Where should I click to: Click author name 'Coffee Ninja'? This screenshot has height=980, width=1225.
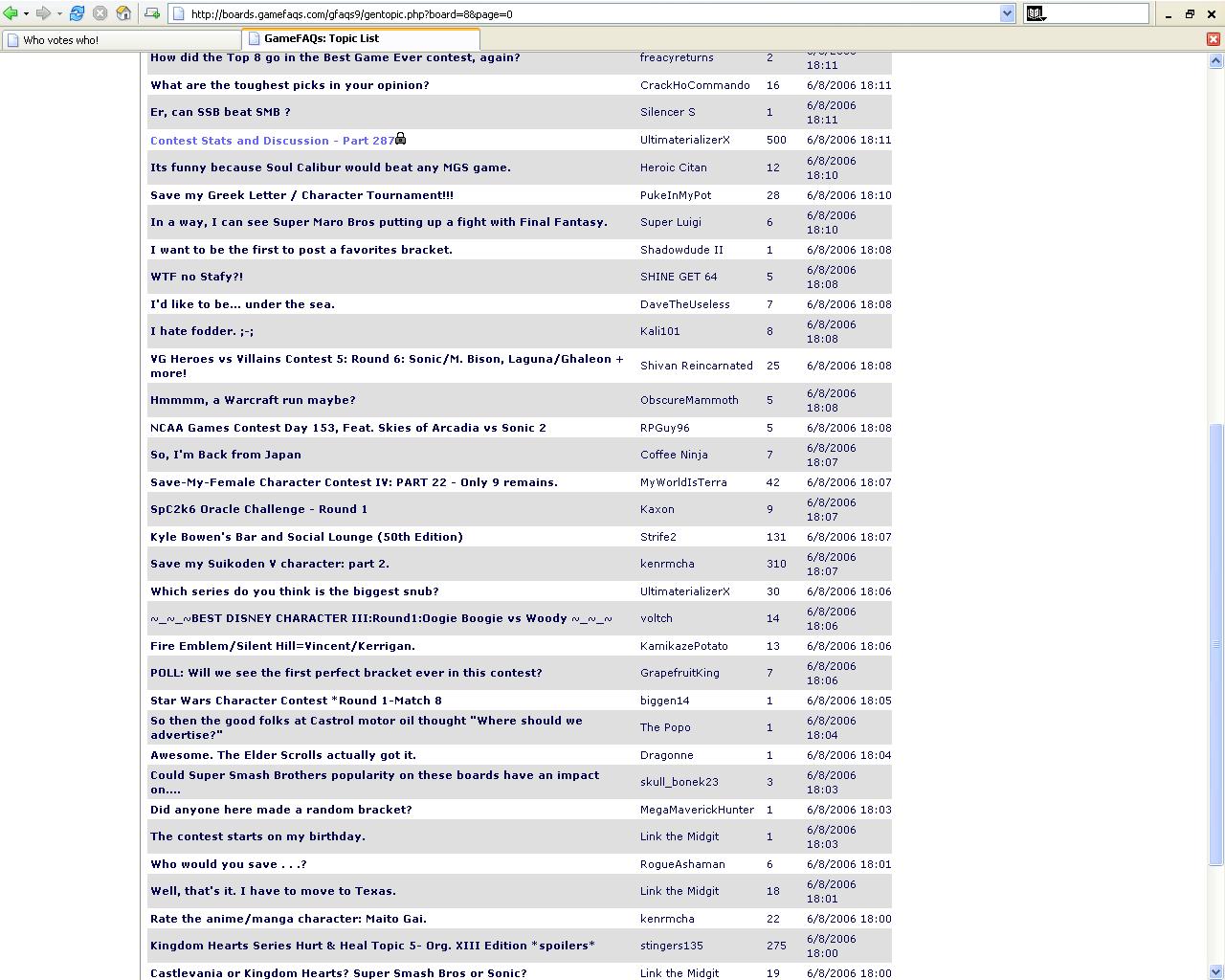click(674, 455)
